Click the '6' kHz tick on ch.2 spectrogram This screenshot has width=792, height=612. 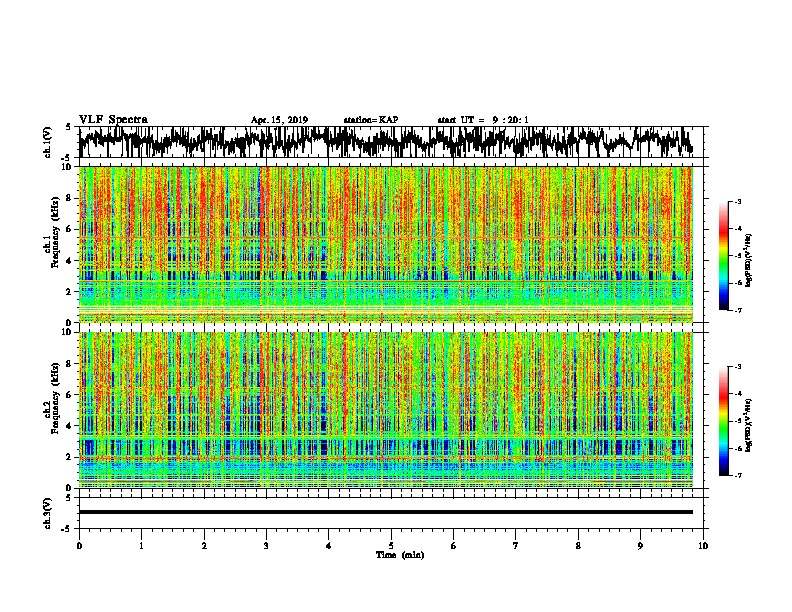(x=69, y=395)
